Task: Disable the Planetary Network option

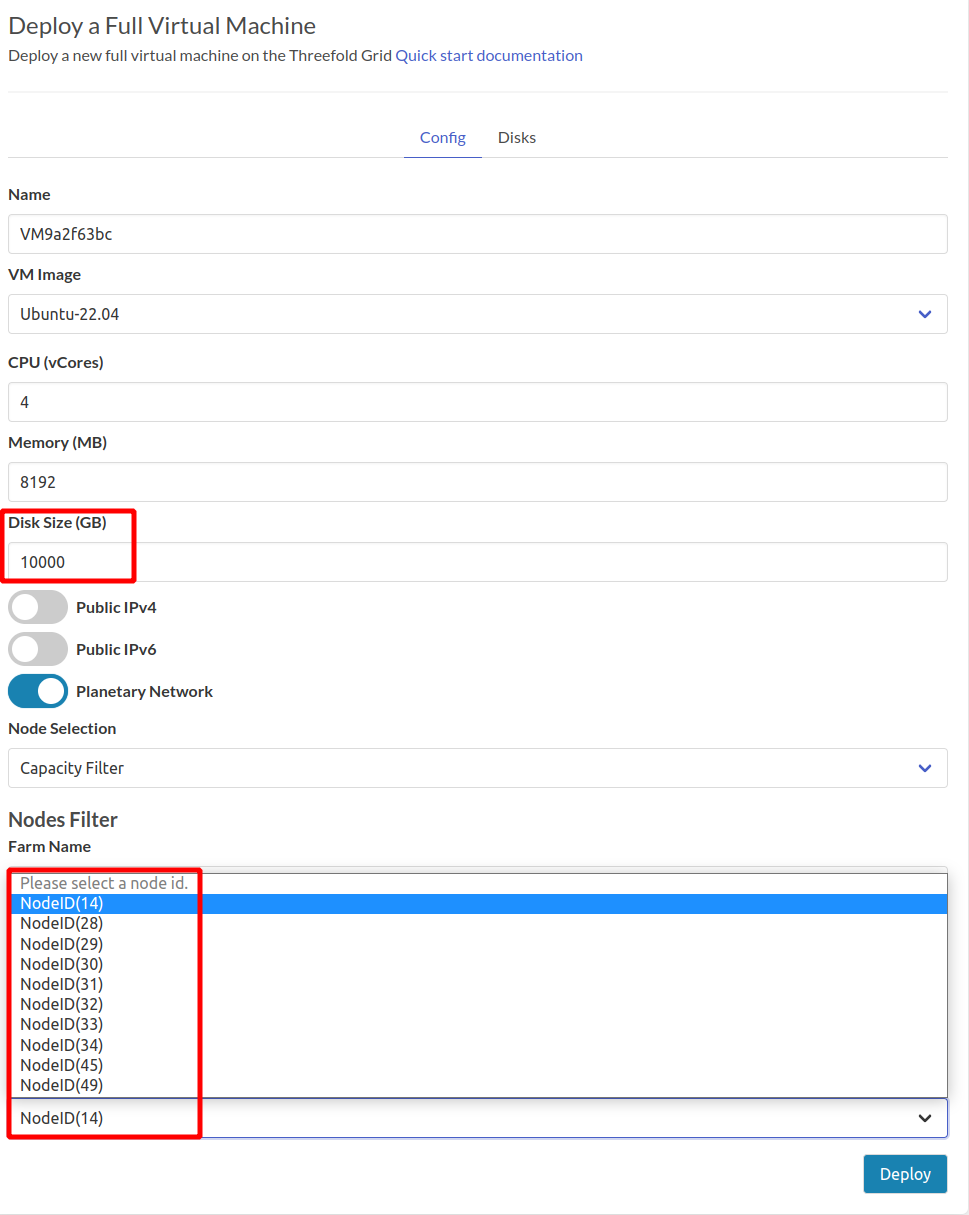Action: coord(37,691)
